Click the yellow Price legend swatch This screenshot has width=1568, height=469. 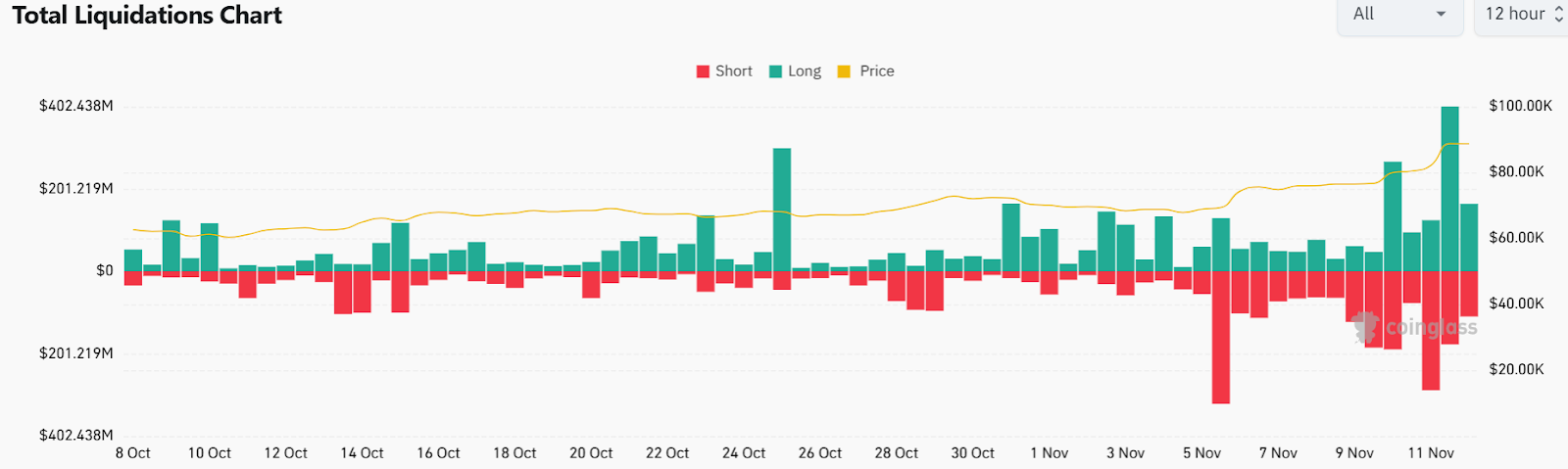pyautogui.click(x=844, y=71)
